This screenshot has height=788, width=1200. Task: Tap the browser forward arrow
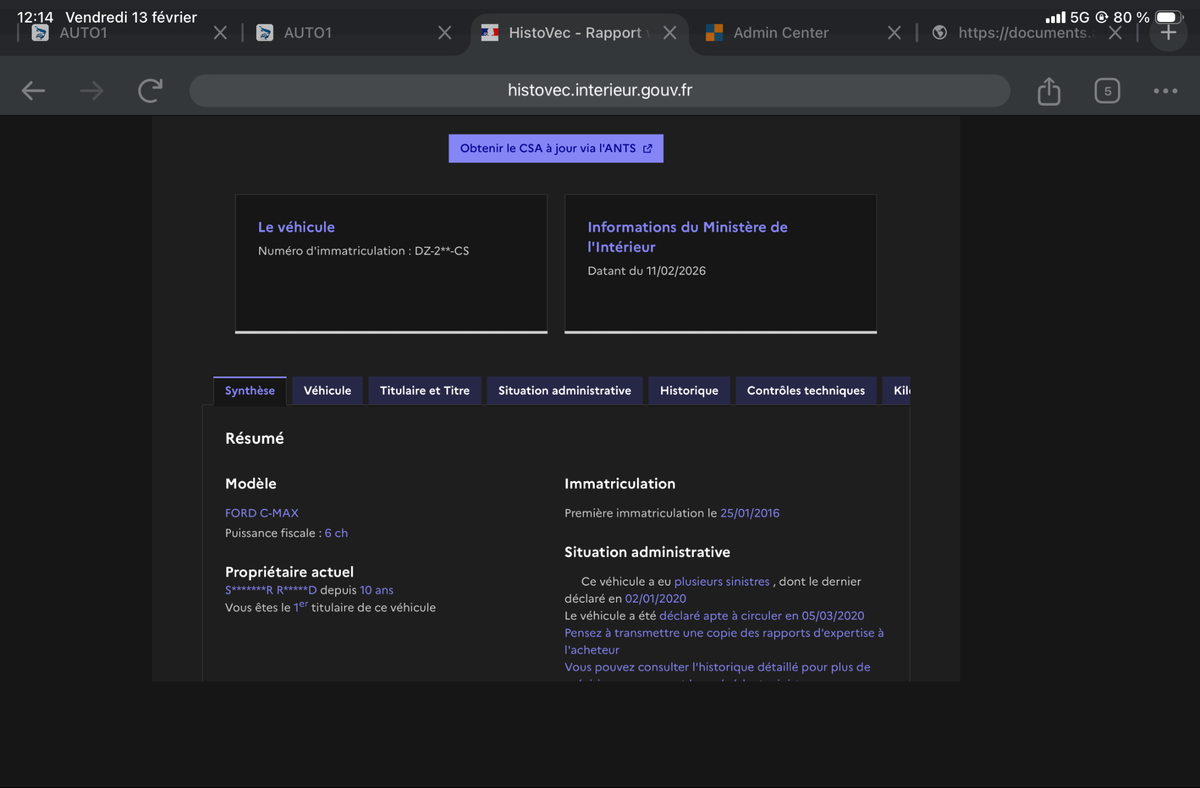tap(91, 91)
